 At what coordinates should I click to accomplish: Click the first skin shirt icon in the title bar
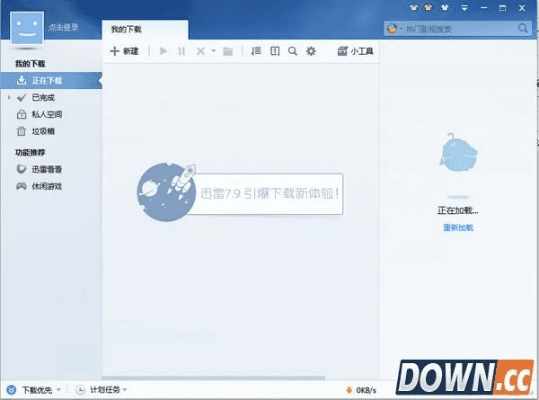(x=414, y=8)
